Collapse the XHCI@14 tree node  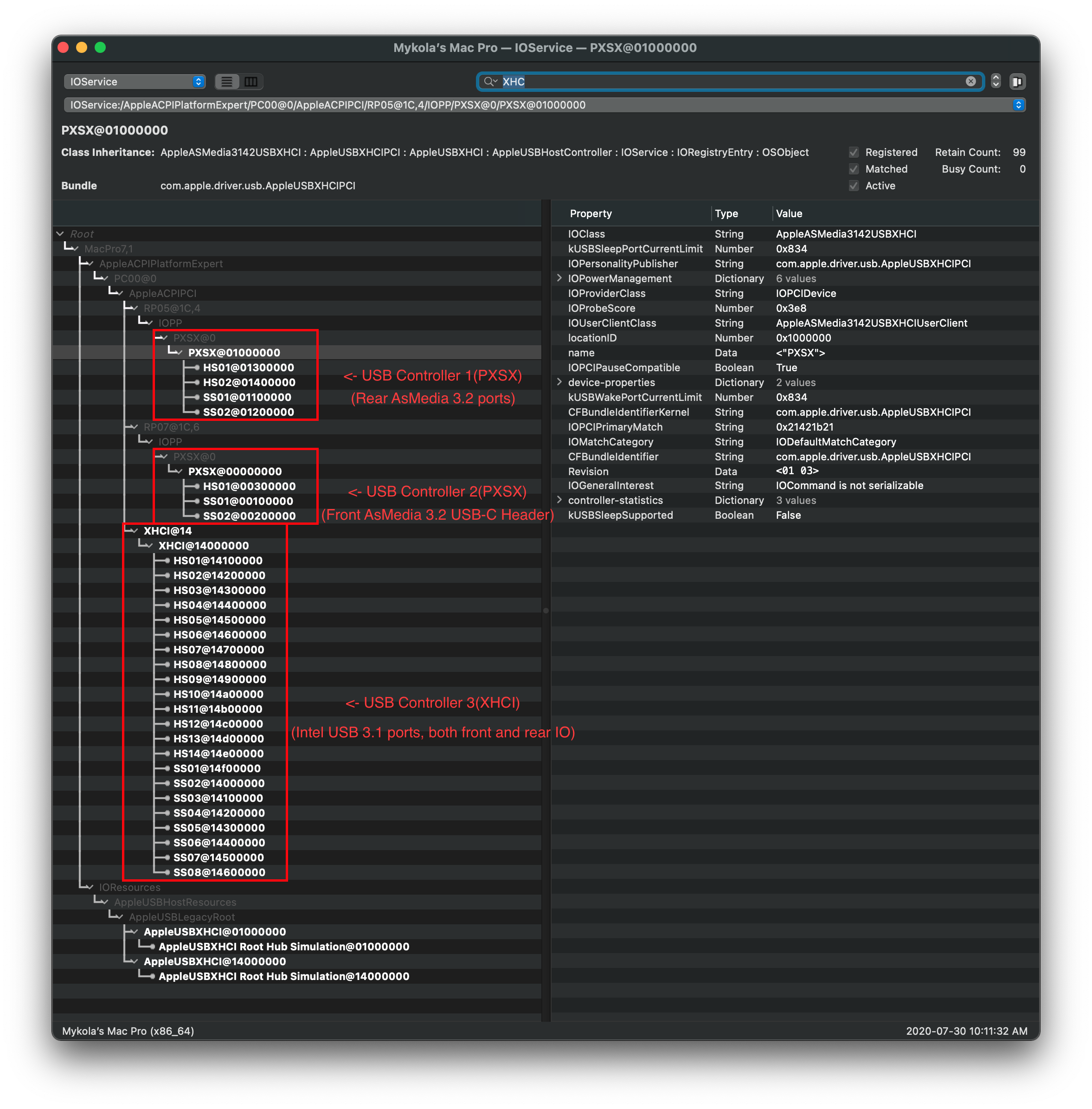[134, 531]
